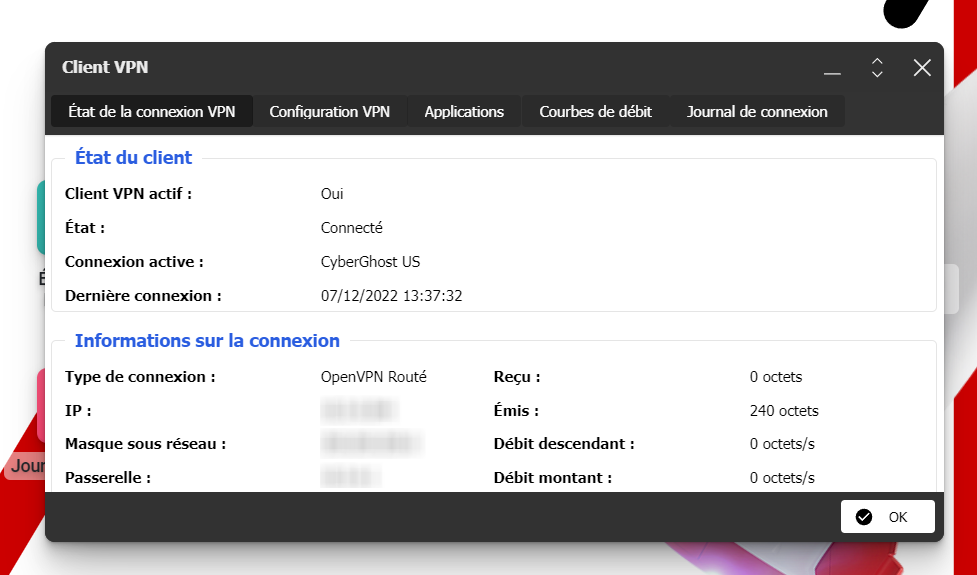Open the Journal de connexion tab

[757, 112]
